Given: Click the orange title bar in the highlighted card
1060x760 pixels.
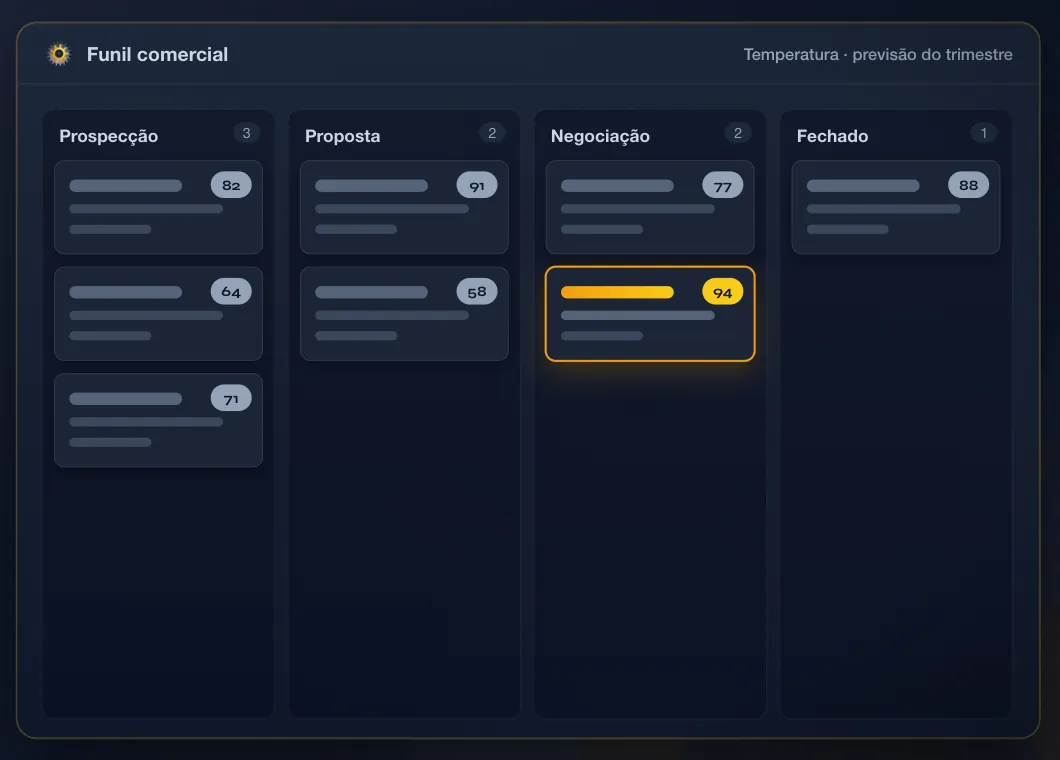Looking at the screenshot, I should click(x=617, y=292).
